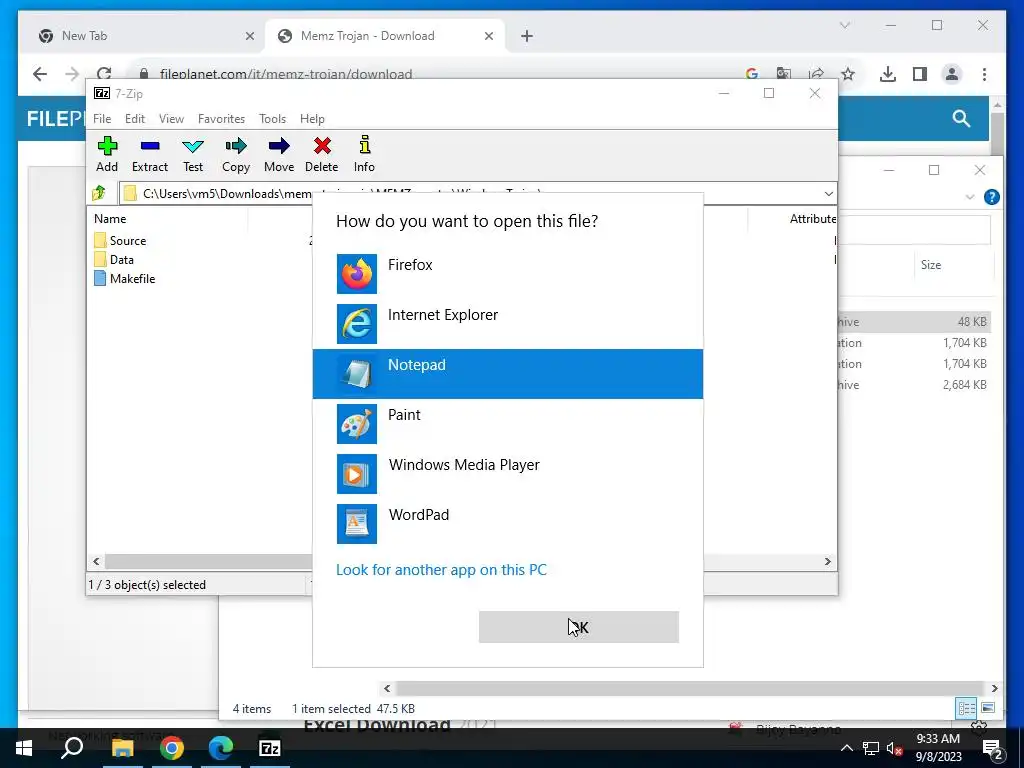Click the Explorer horizontal scrollbar right arrow

994,688
